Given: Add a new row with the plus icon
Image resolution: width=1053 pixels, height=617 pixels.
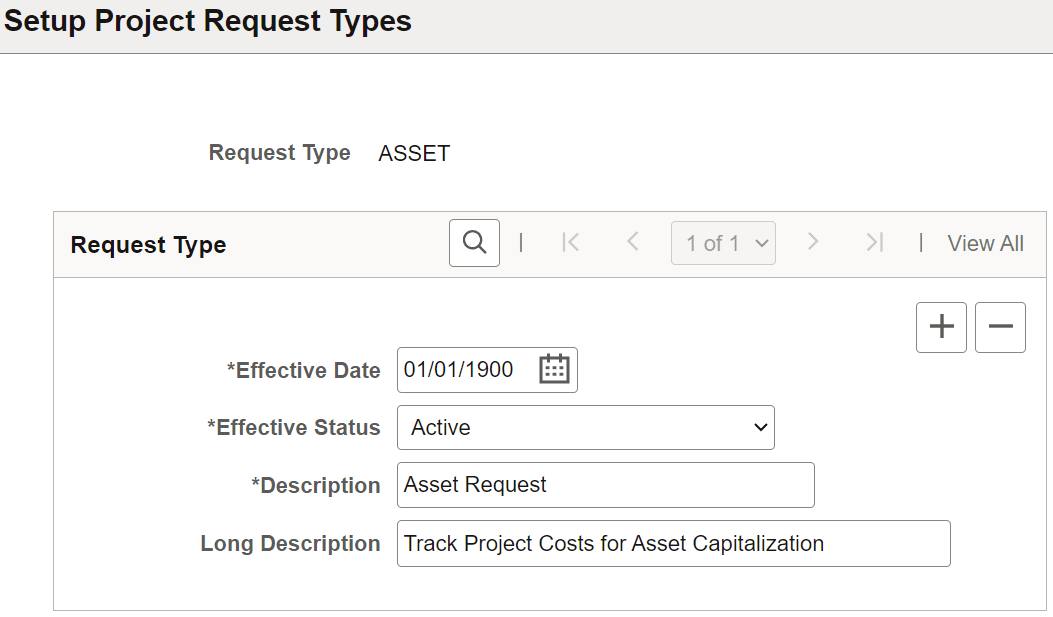Looking at the screenshot, I should click(x=940, y=327).
